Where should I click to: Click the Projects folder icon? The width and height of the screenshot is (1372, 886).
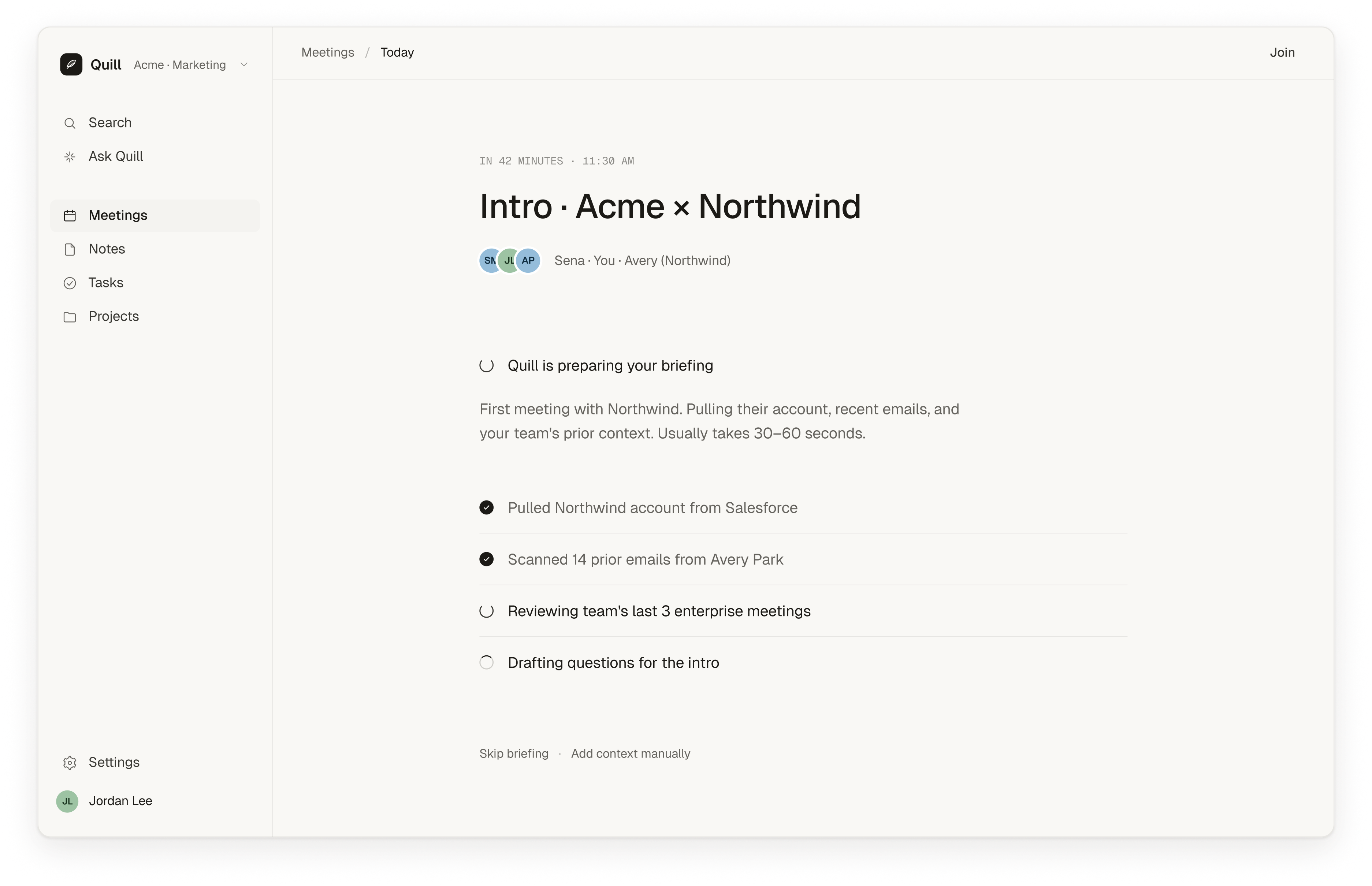point(70,317)
